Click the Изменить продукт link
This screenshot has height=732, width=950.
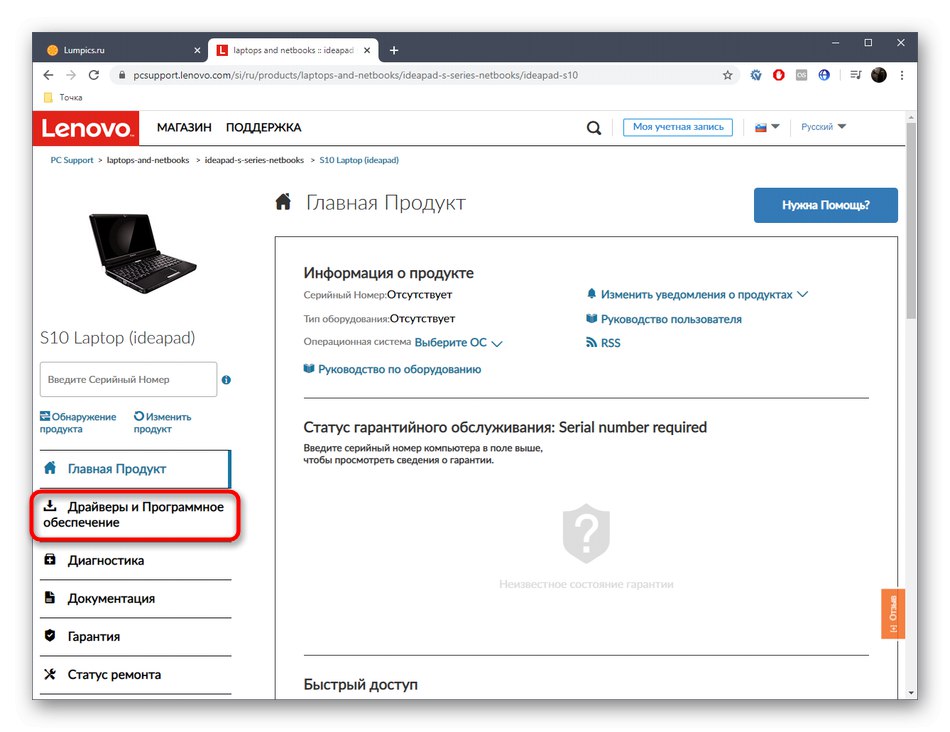click(162, 422)
